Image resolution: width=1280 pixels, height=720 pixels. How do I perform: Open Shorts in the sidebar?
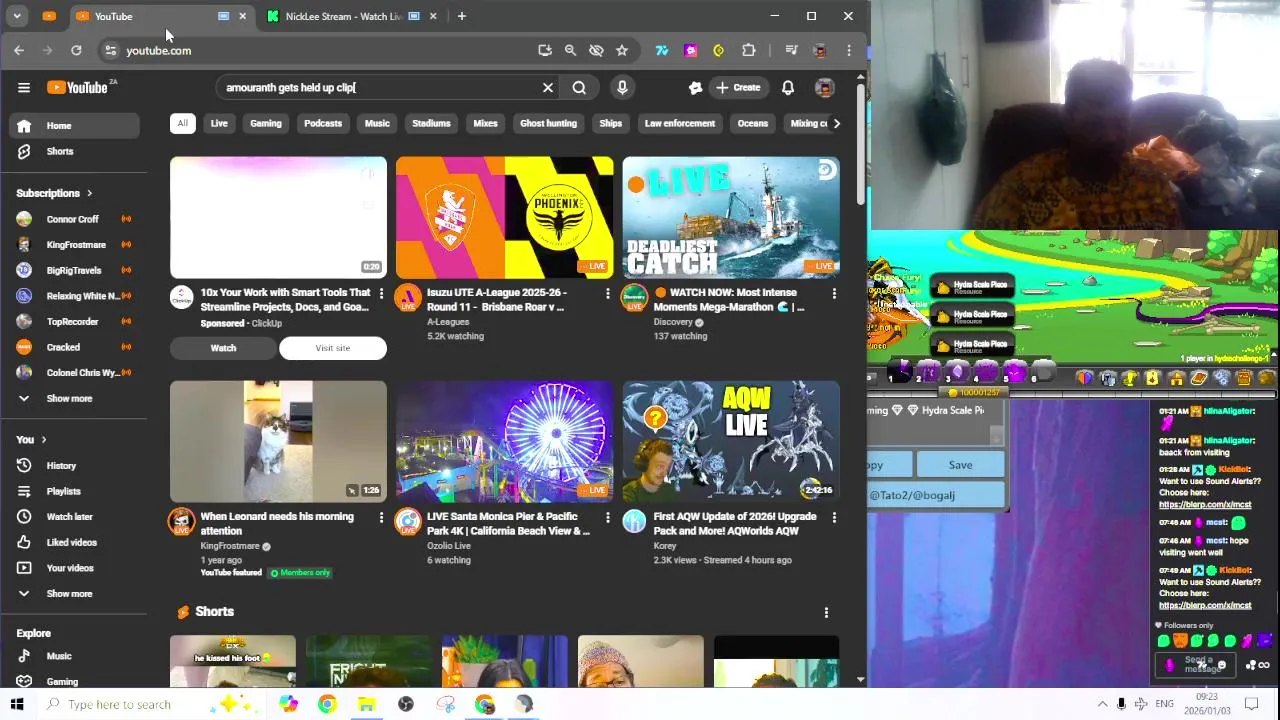(75, 151)
